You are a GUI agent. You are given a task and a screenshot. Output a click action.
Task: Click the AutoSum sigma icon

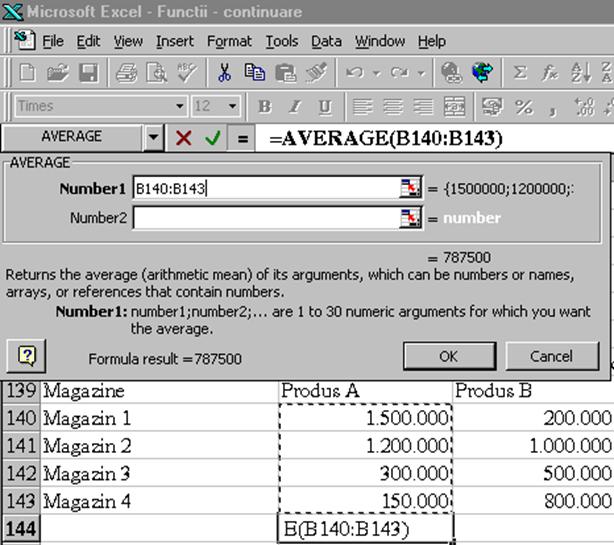(x=519, y=73)
